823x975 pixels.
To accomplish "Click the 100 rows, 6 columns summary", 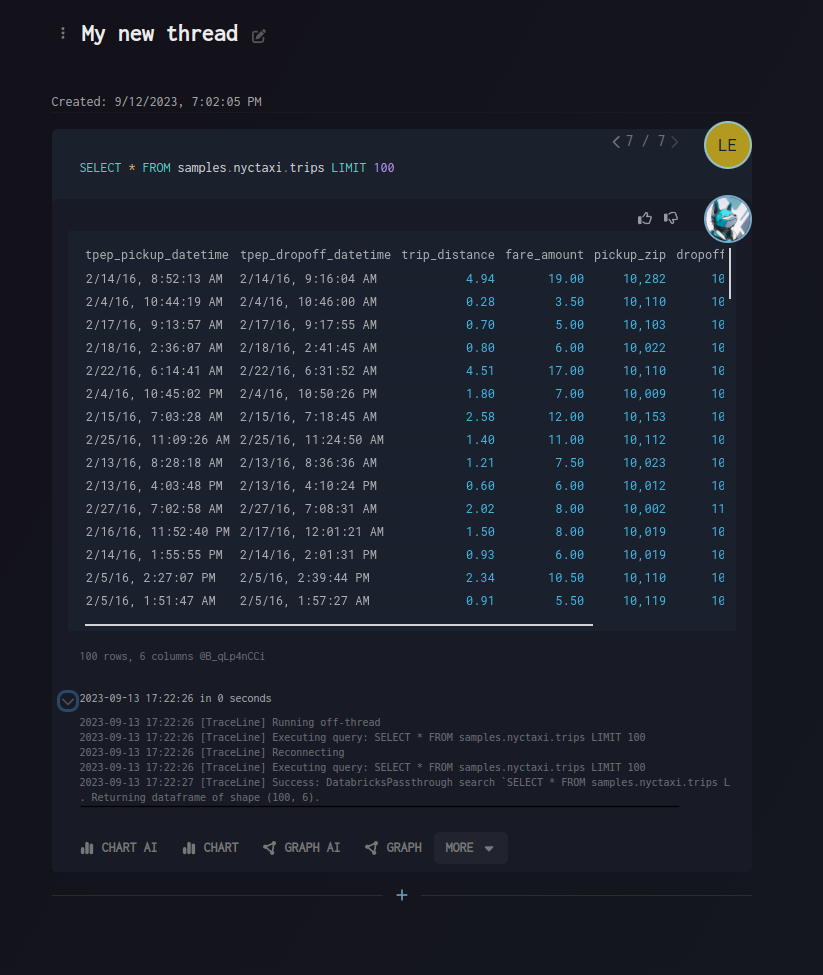I will pyautogui.click(x=172, y=656).
